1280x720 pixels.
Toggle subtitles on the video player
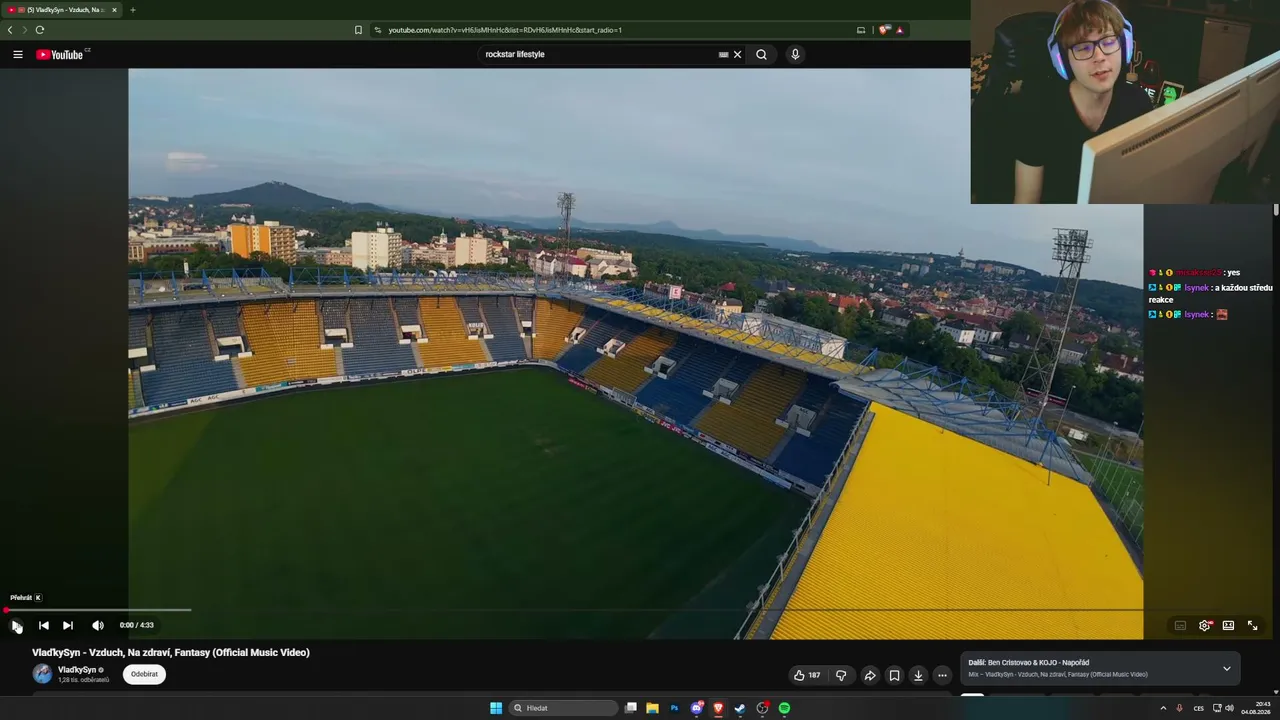tap(1180, 625)
